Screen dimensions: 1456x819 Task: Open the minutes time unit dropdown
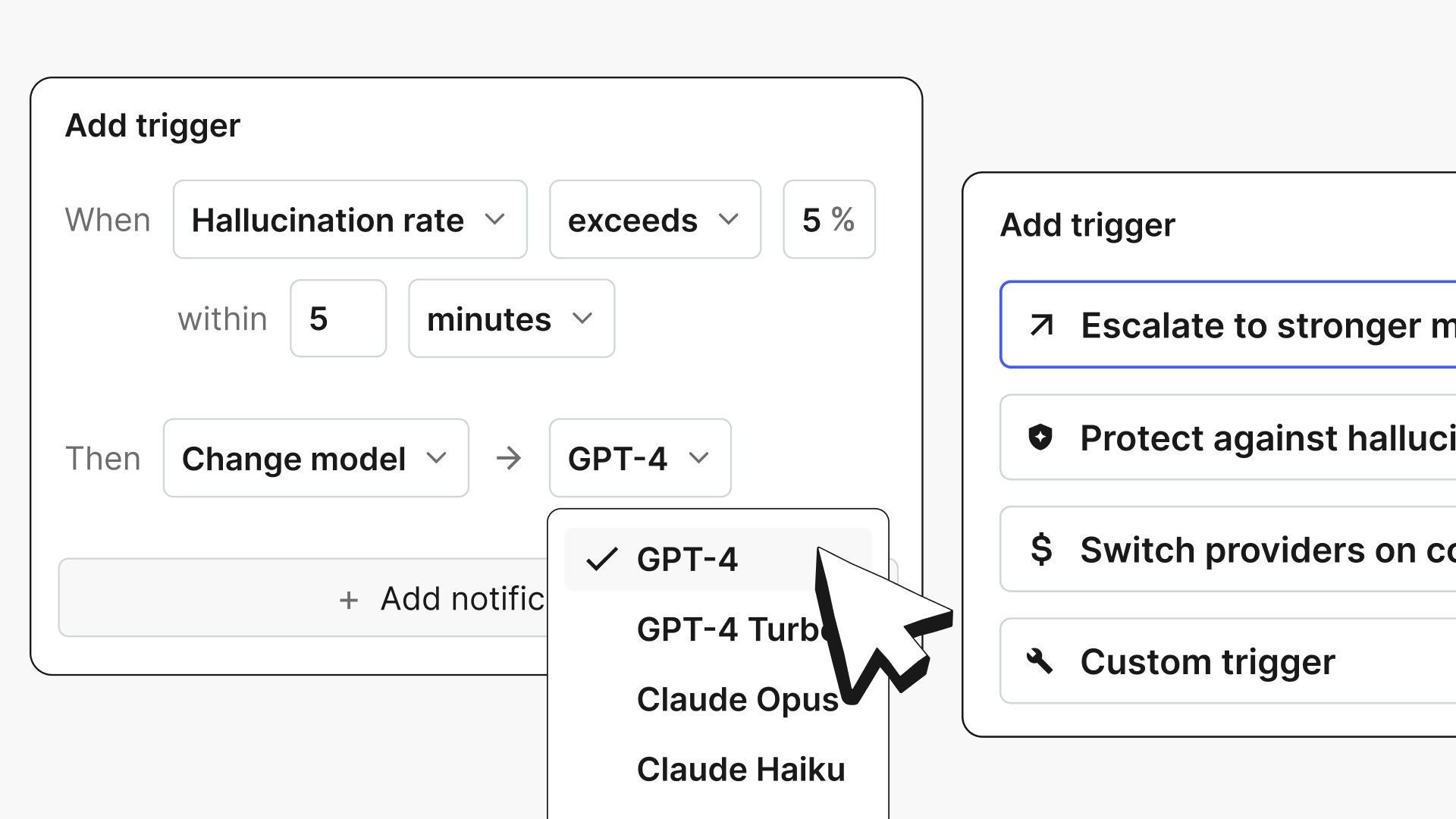click(511, 318)
